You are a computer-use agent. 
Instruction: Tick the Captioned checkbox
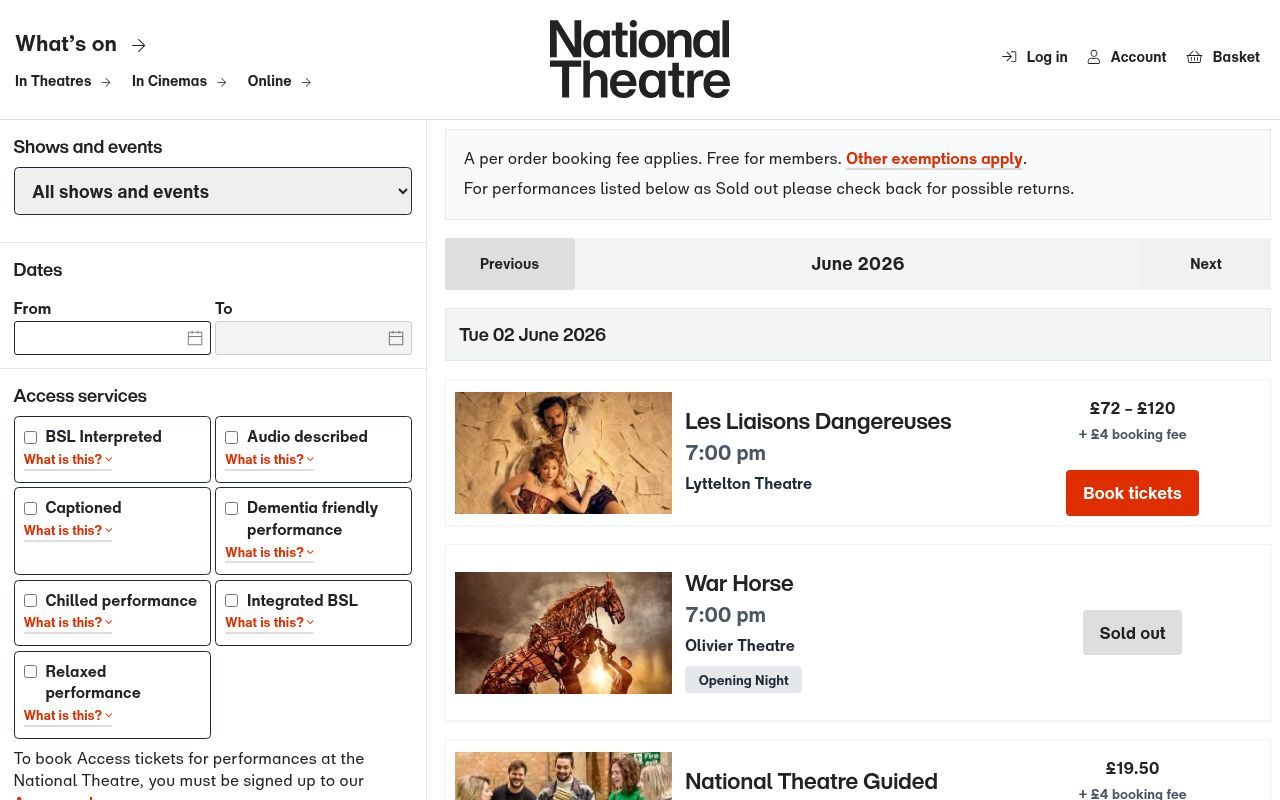coord(30,508)
